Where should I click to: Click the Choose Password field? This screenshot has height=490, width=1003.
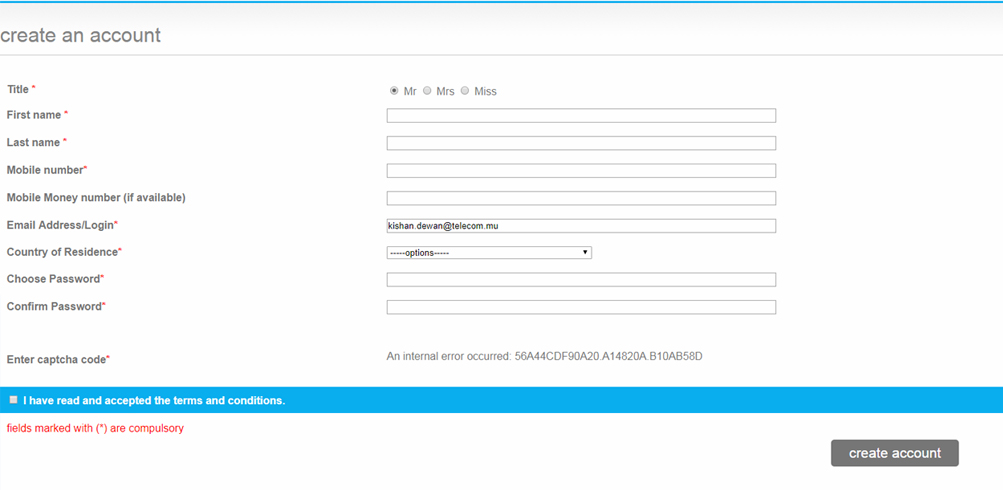(x=581, y=280)
